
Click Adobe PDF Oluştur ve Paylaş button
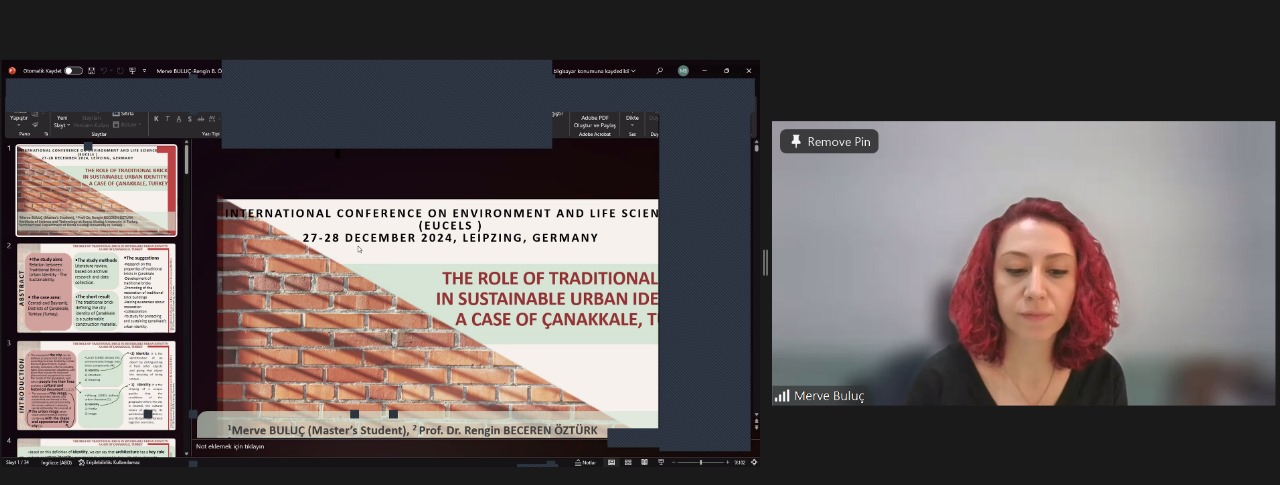[x=594, y=121]
